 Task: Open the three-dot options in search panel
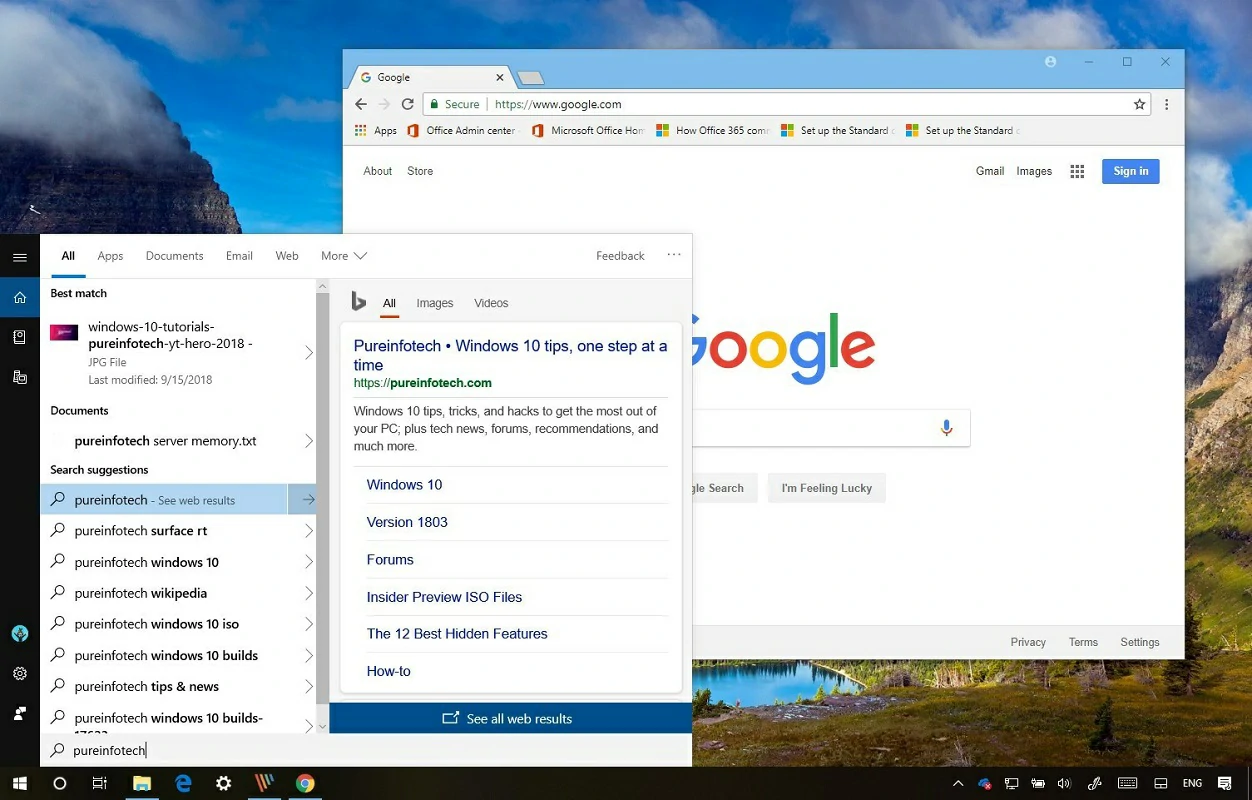point(674,255)
